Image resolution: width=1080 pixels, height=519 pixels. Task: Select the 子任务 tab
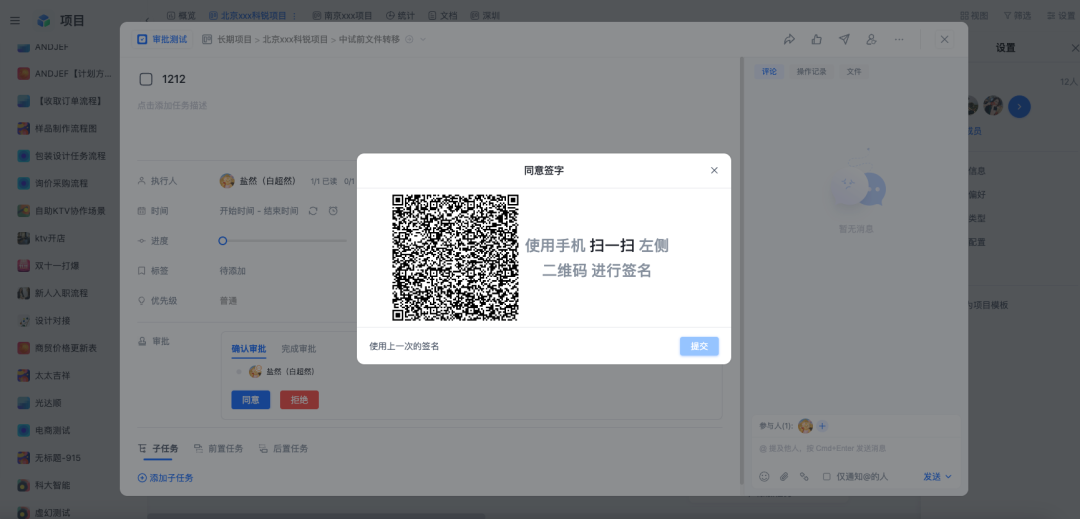(x=158, y=448)
